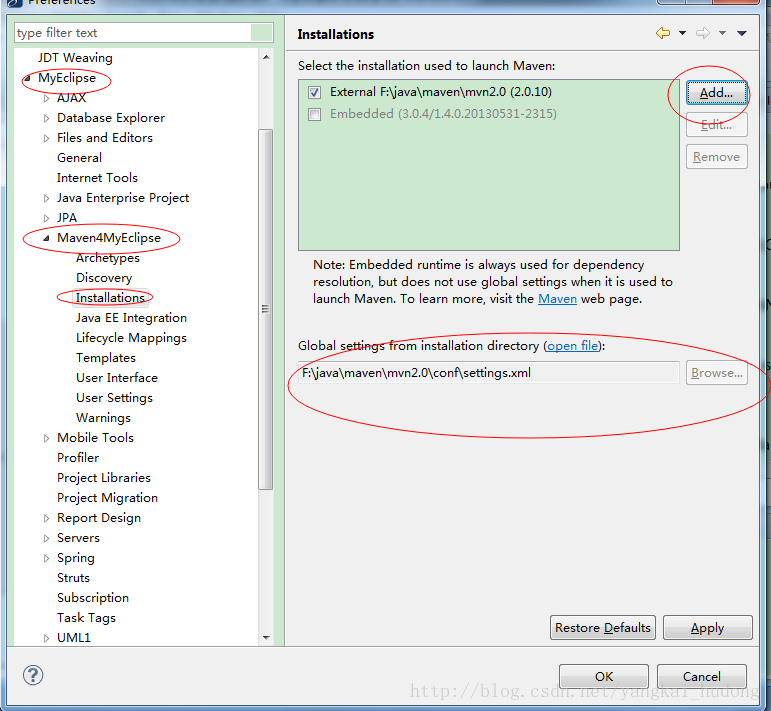The image size is (771, 711).
Task: Select Subscription in the tree
Action: (x=93, y=598)
